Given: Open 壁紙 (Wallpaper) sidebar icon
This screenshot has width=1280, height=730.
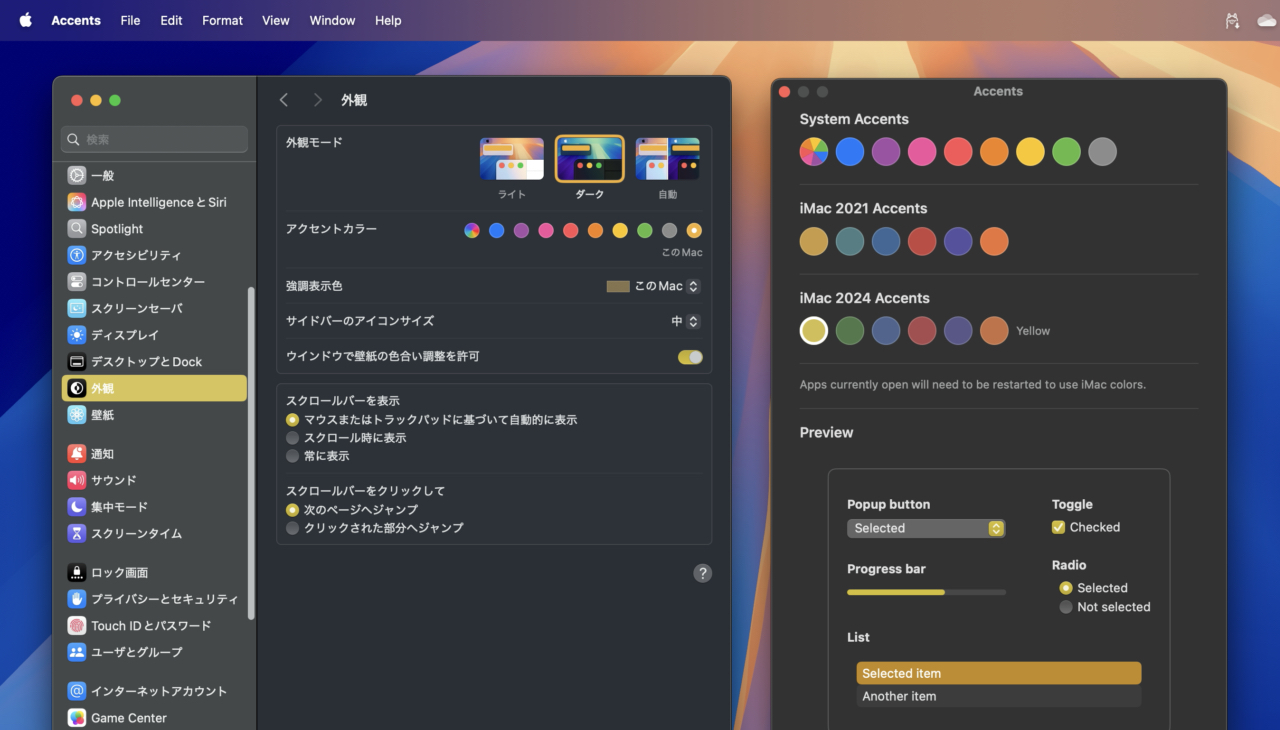Looking at the screenshot, I should pyautogui.click(x=77, y=414).
